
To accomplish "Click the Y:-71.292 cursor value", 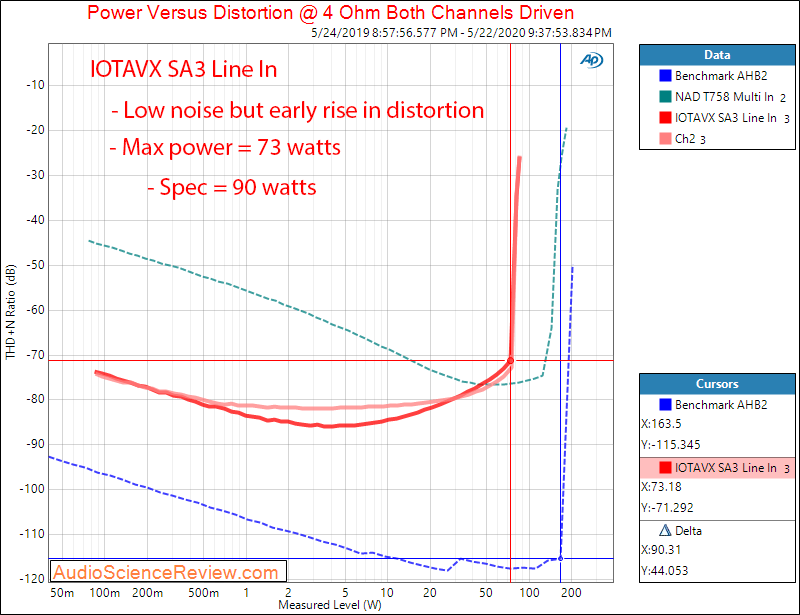I will (x=667, y=507).
